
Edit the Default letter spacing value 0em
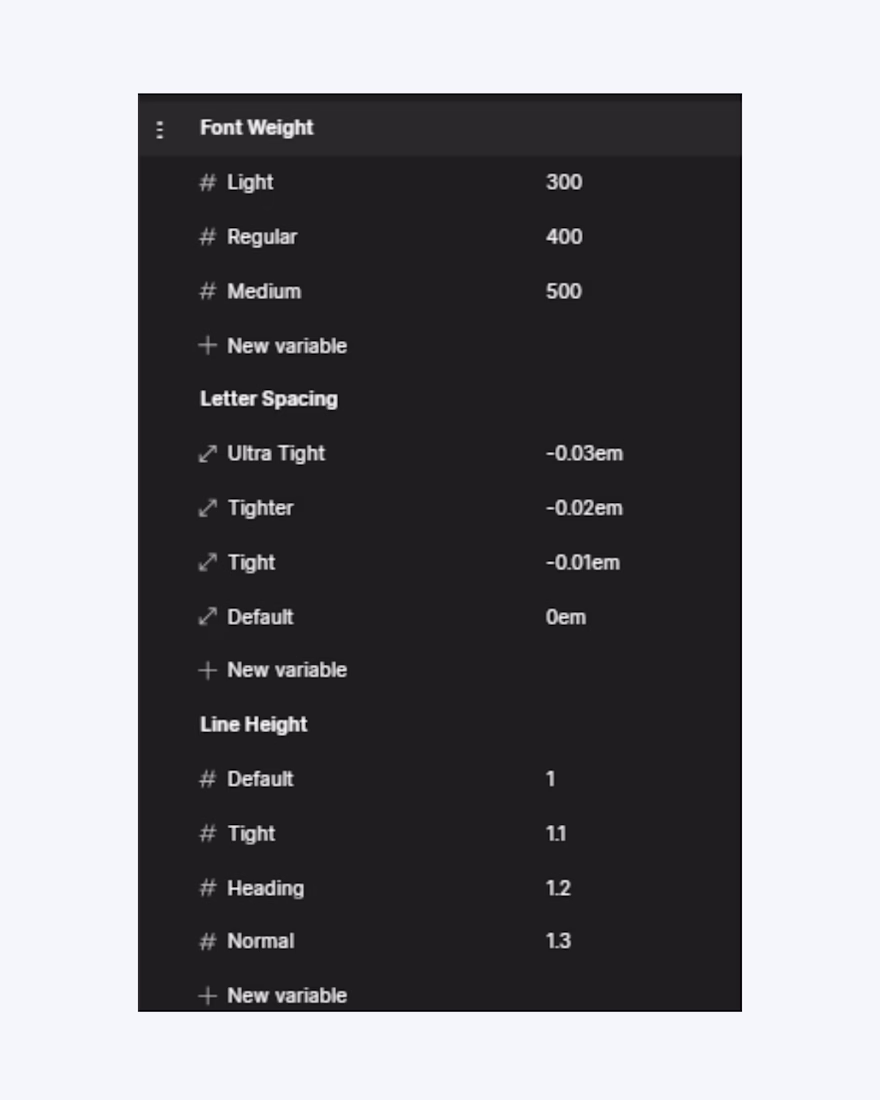point(566,617)
